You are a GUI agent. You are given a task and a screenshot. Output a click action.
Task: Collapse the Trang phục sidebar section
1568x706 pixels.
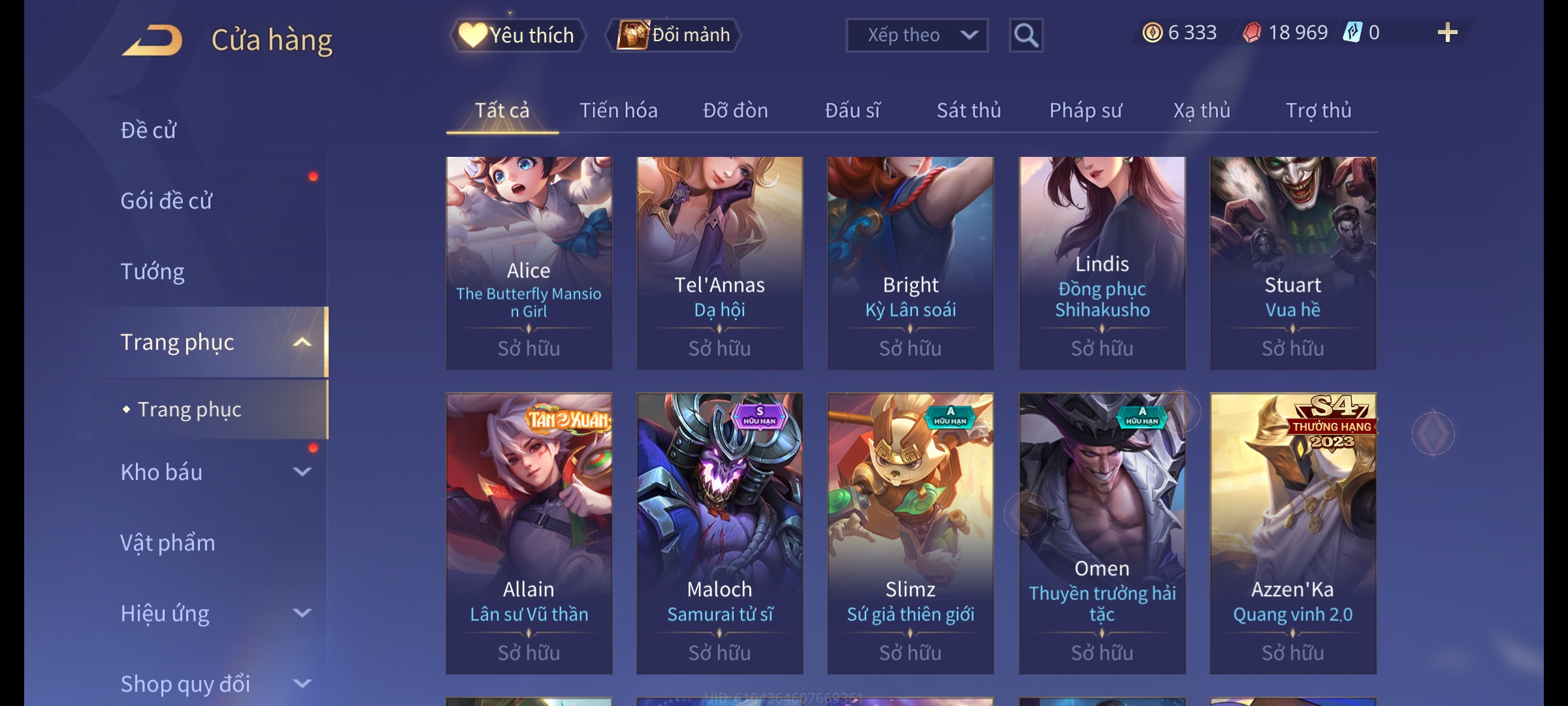(x=302, y=342)
